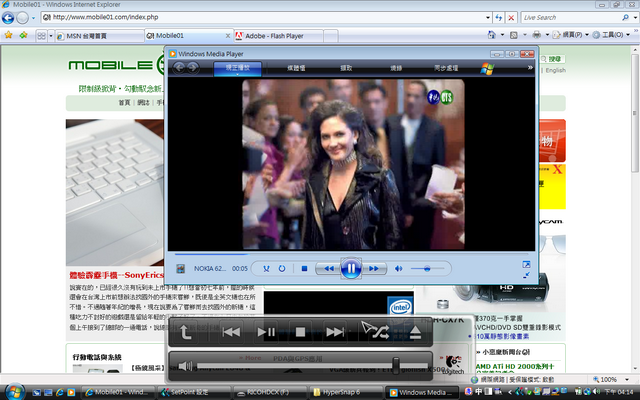
Task: Click the media thumbnail icon beside NOKIA 62
Action: point(180,269)
